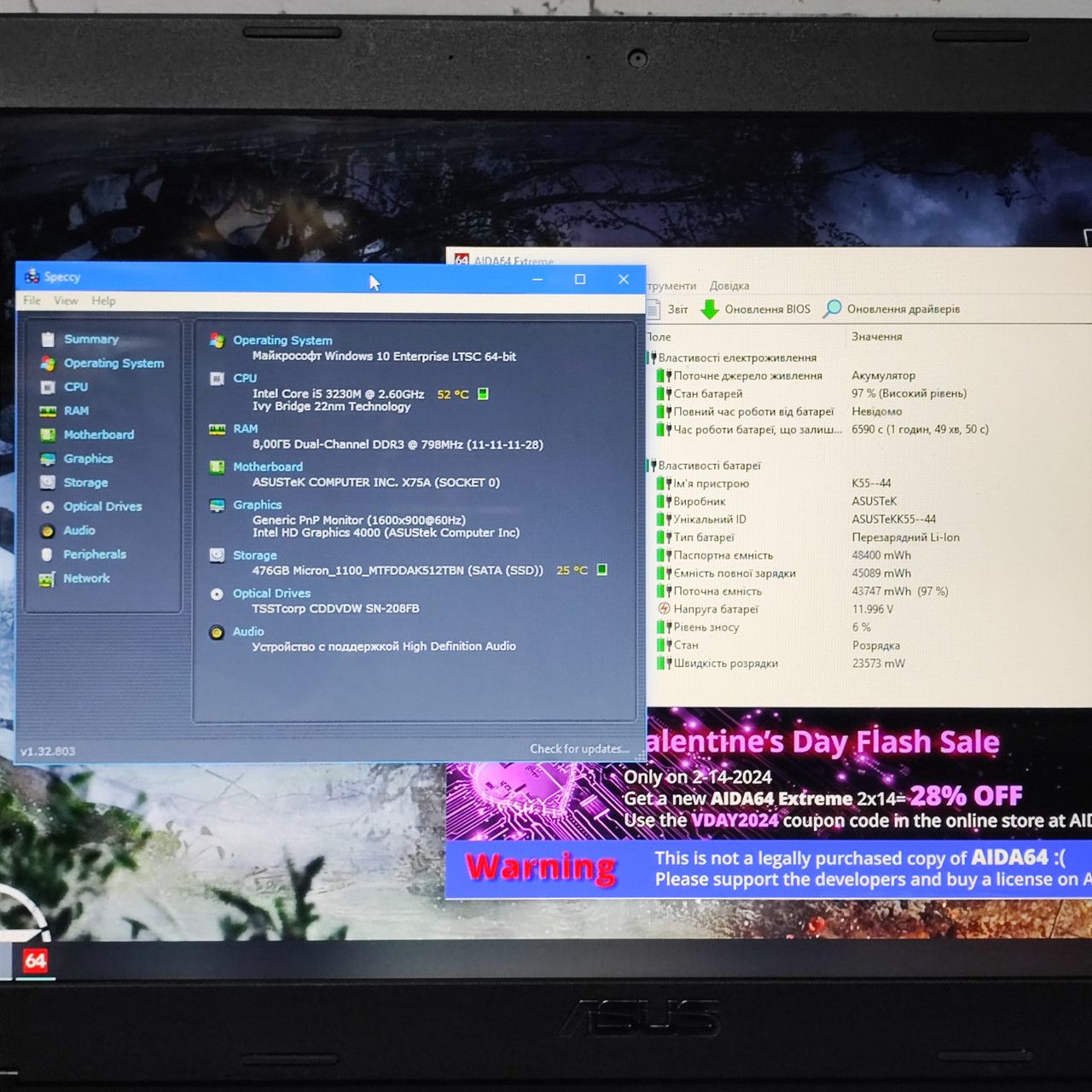
Task: Select the Graphics sidebar icon
Action: (x=48, y=459)
